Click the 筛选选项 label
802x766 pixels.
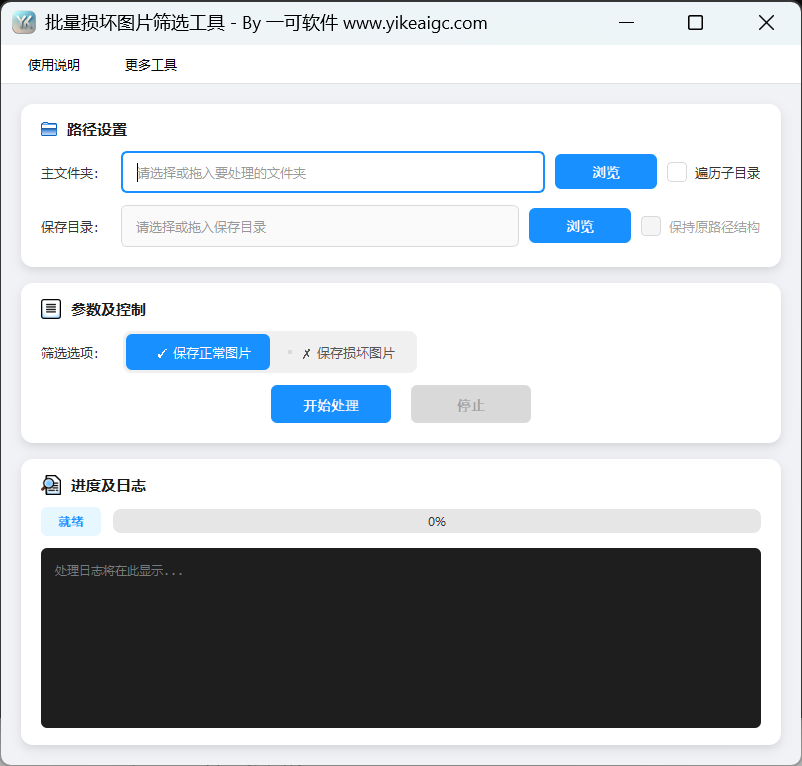point(70,353)
